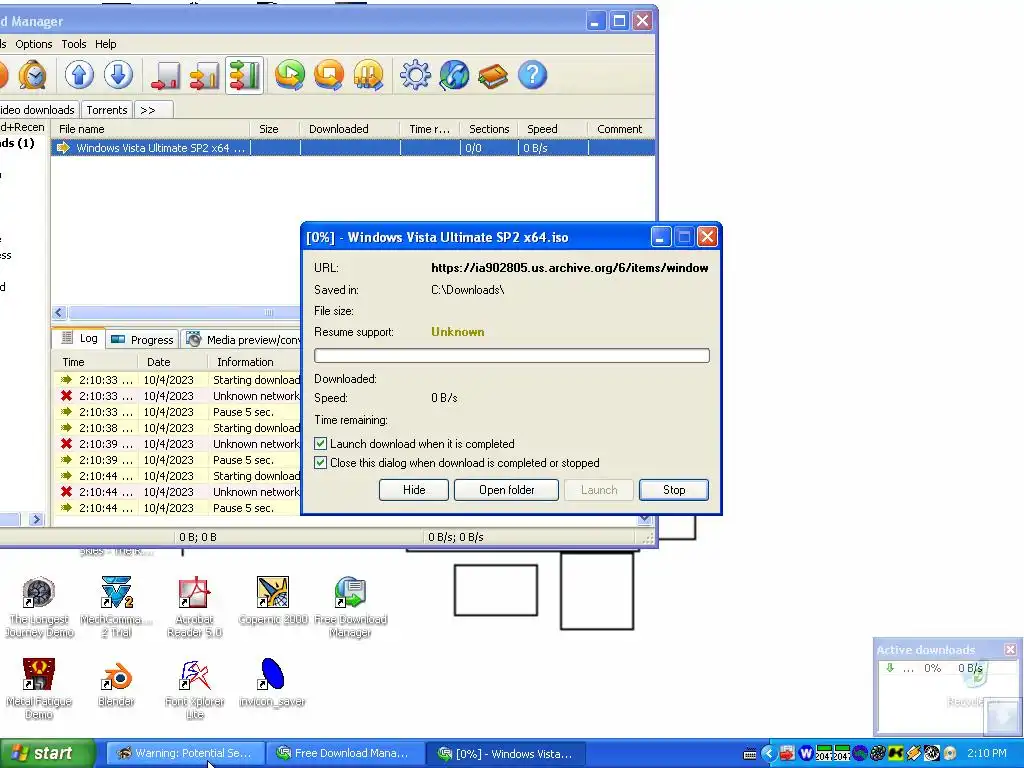Click the dial-up globe phone icon
The width and height of the screenshot is (1024, 768).
tap(455, 75)
